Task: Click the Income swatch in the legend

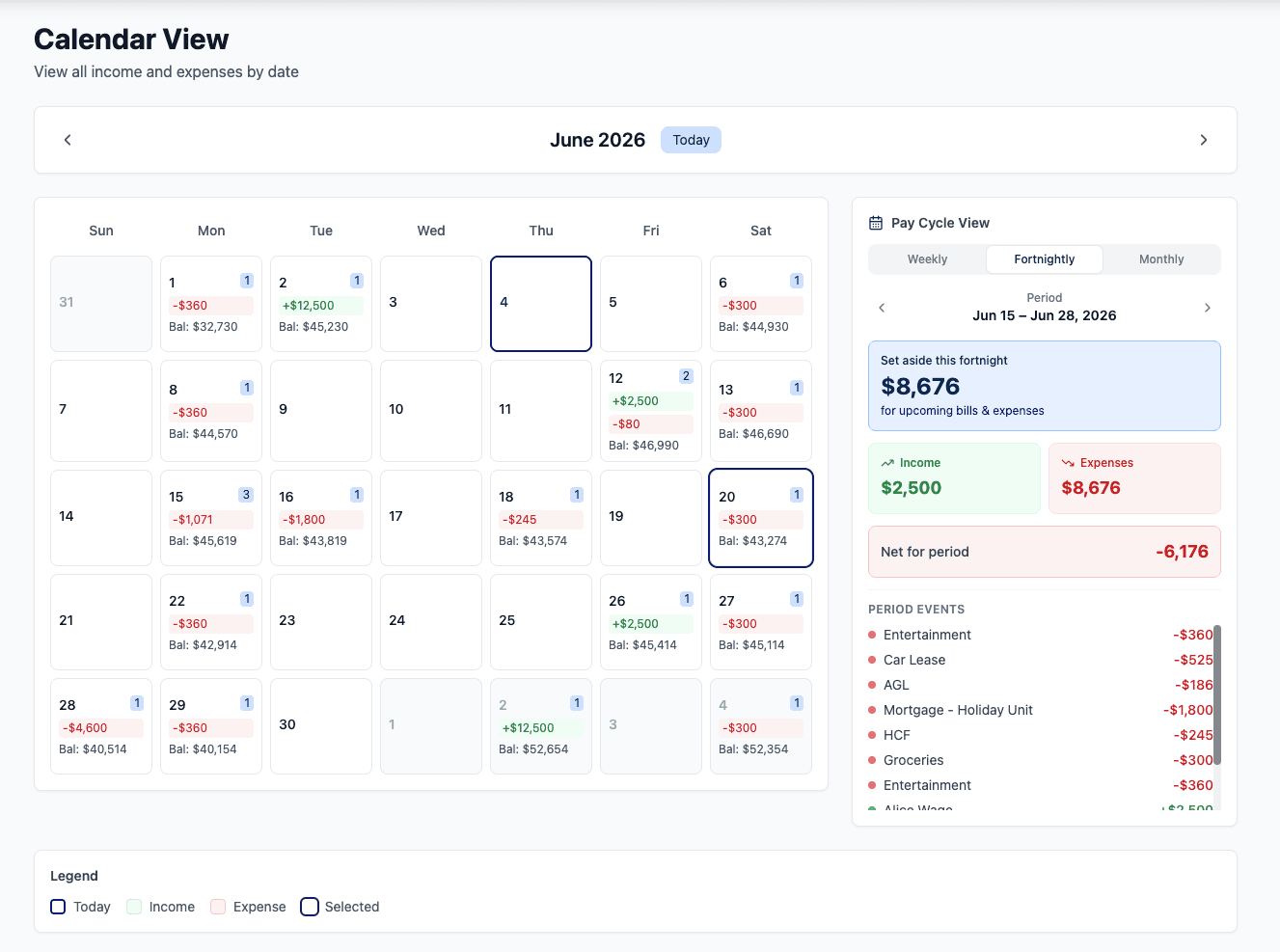Action: pyautogui.click(x=134, y=907)
